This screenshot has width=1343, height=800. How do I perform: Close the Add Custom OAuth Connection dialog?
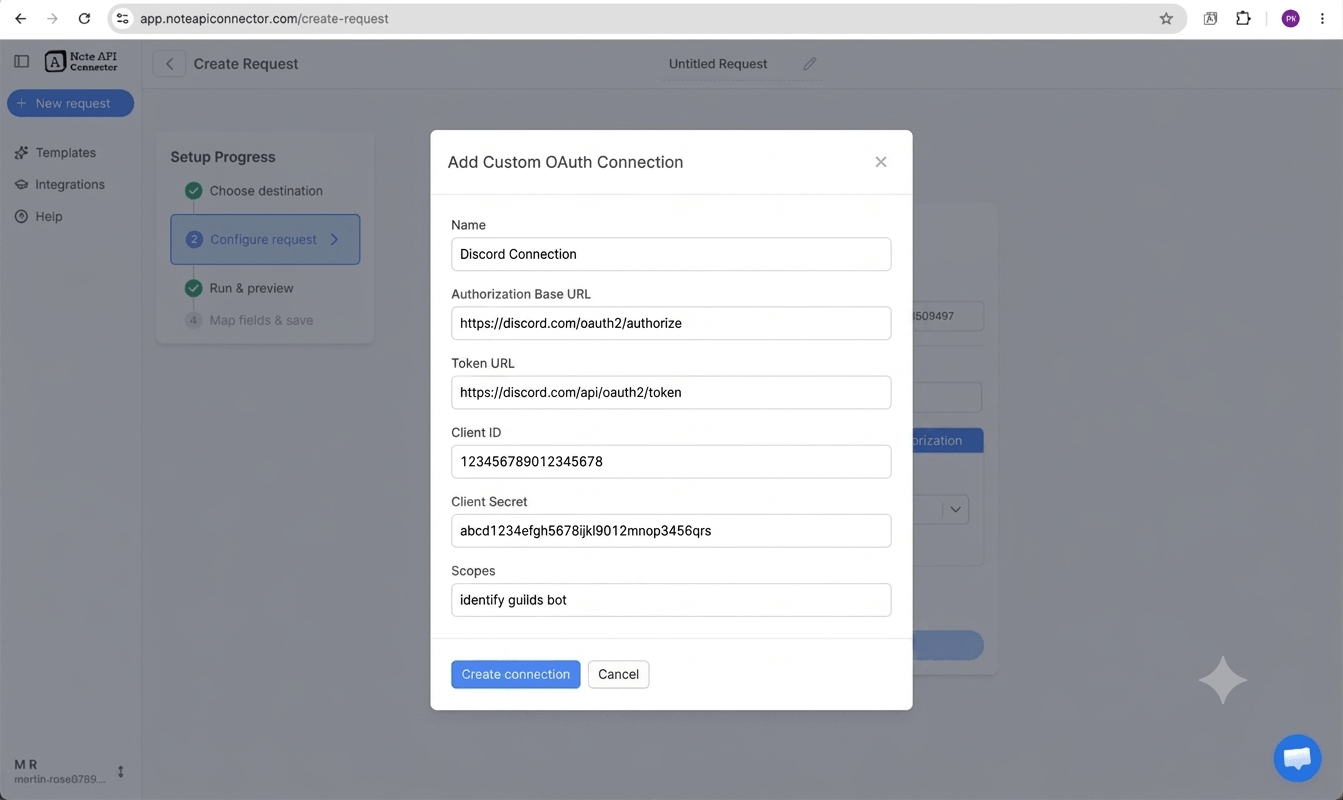click(x=881, y=162)
